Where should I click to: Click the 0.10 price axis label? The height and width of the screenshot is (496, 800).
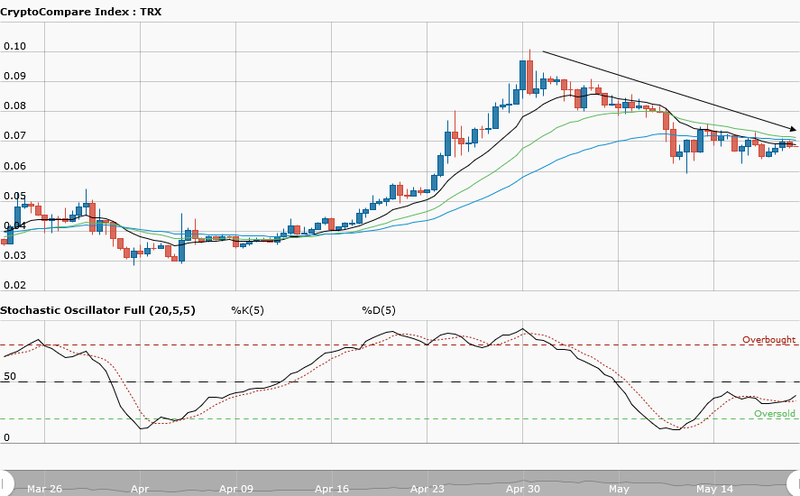coord(14,46)
